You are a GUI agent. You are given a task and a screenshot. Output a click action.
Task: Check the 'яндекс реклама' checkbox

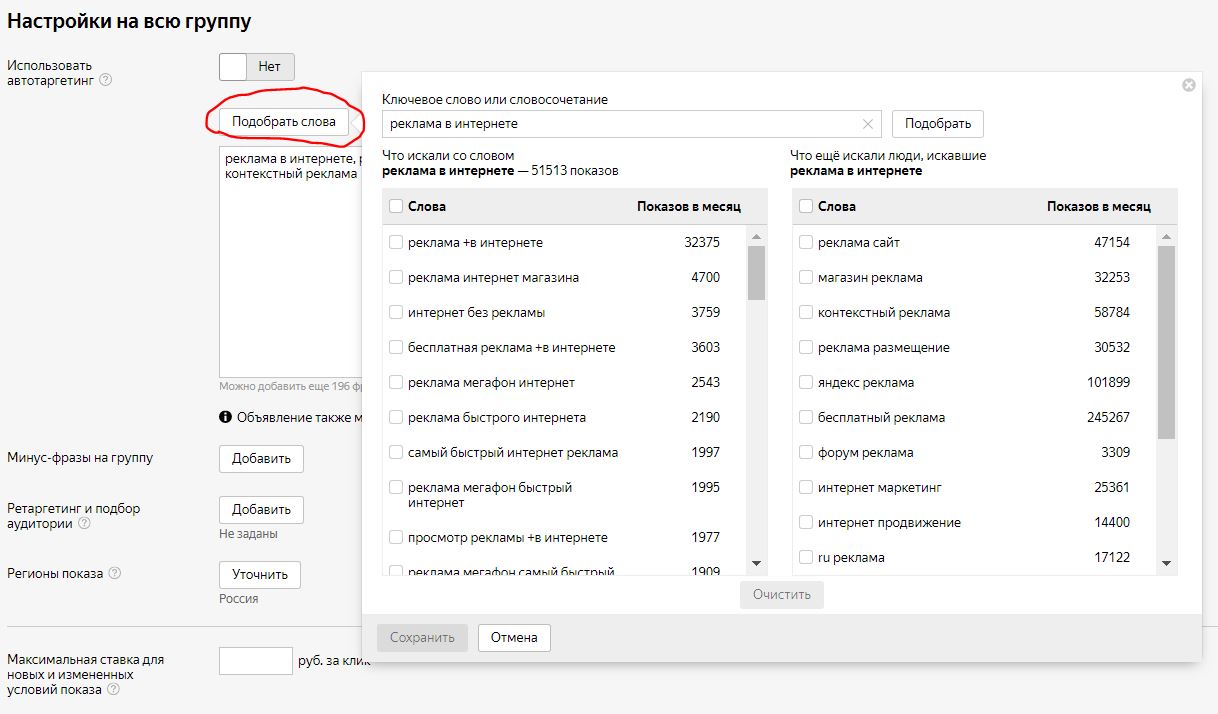click(x=806, y=383)
